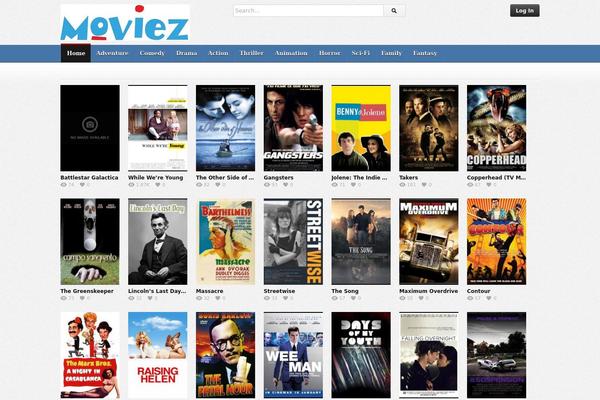The height and width of the screenshot is (400, 600).
Task: Open the Family category
Action: point(391,53)
